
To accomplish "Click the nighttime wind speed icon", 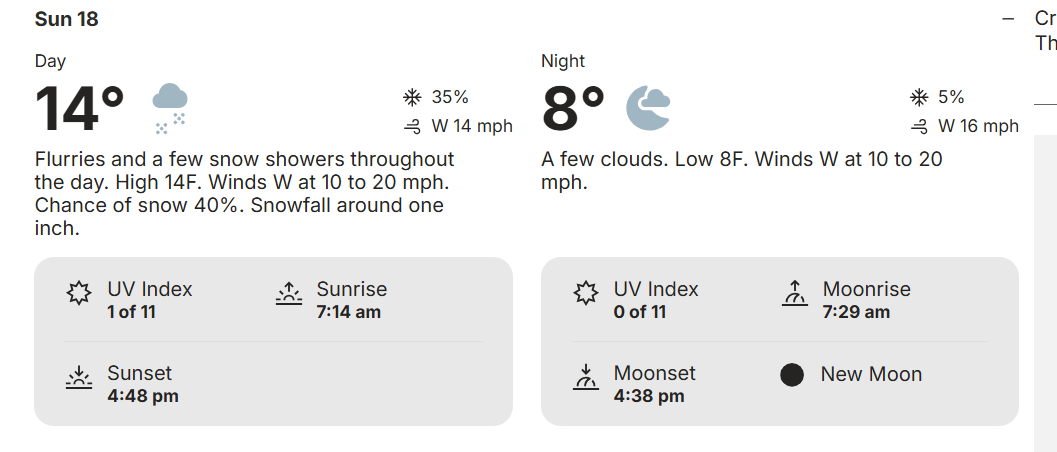I will (917, 126).
